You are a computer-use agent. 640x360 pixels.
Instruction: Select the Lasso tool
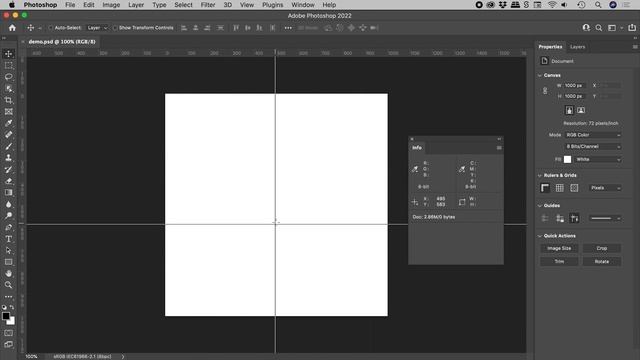tap(9, 77)
